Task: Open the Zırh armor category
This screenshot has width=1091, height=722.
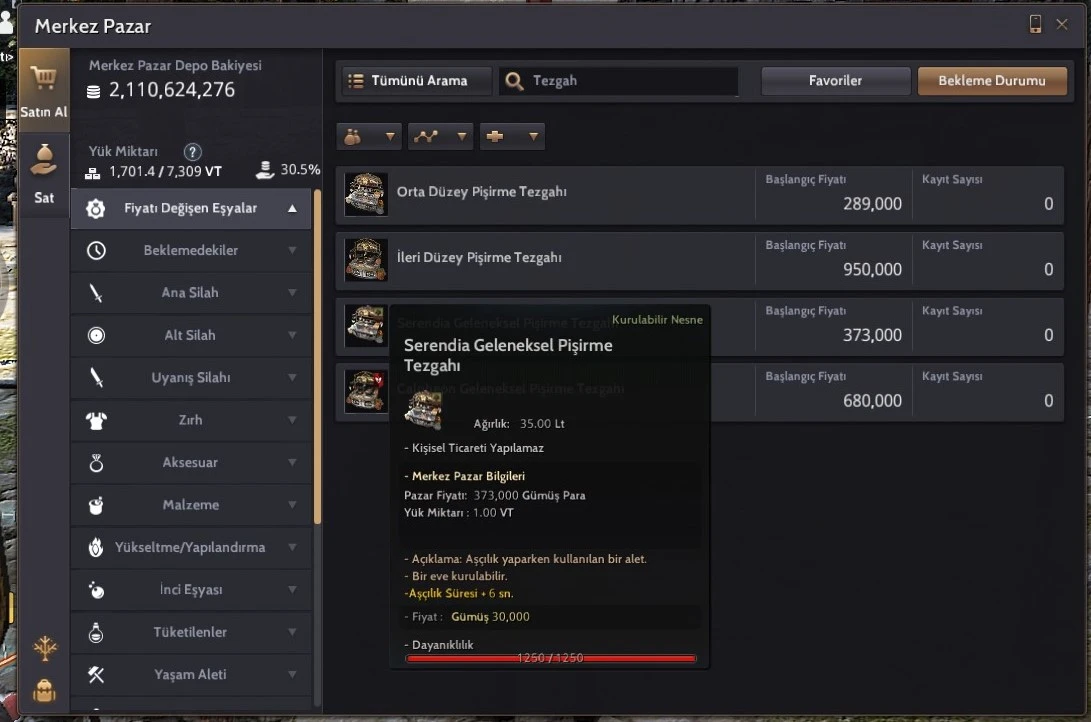Action: (191, 420)
